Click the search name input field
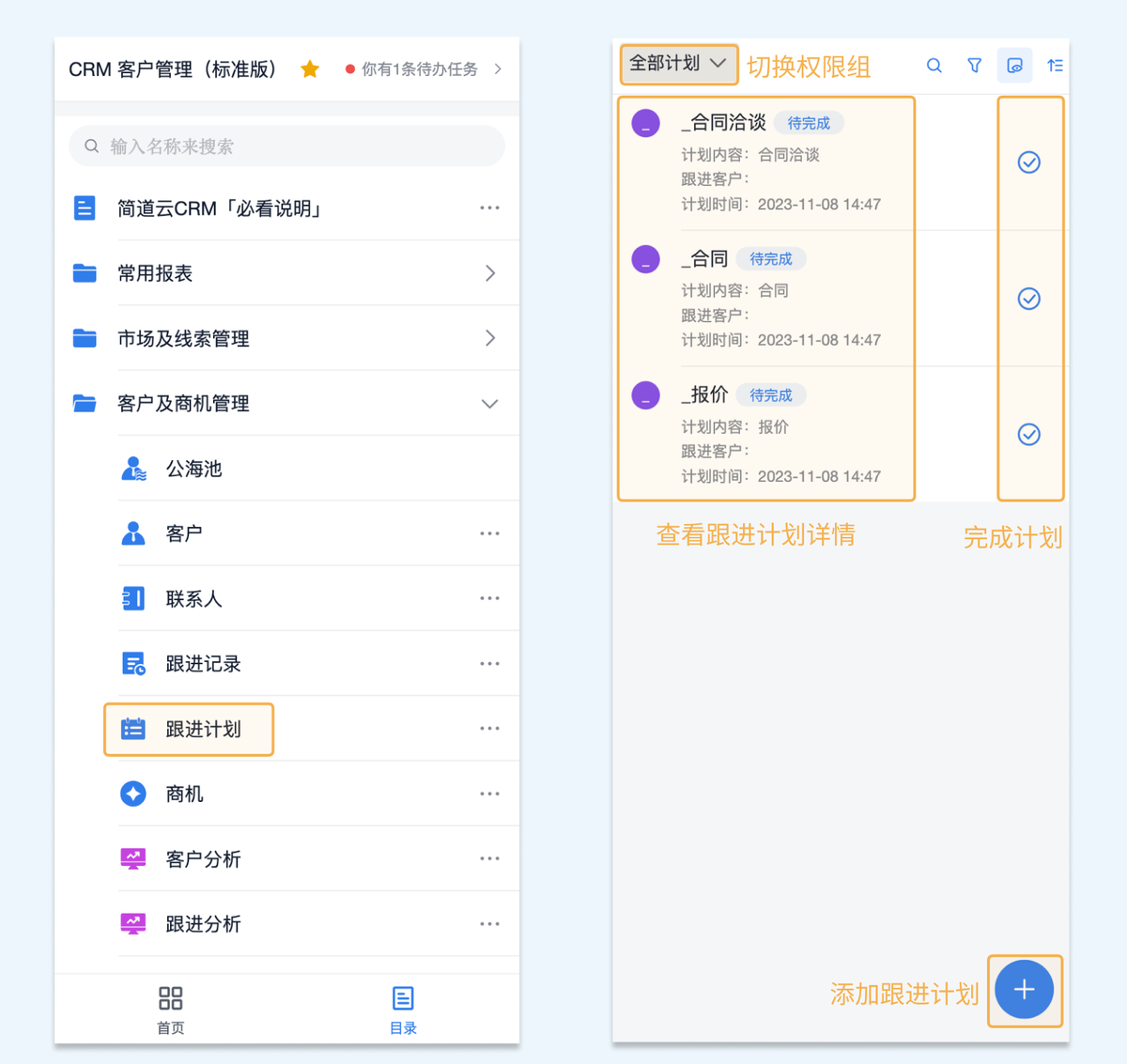Image resolution: width=1127 pixels, height=1064 pixels. pyautogui.click(x=287, y=146)
